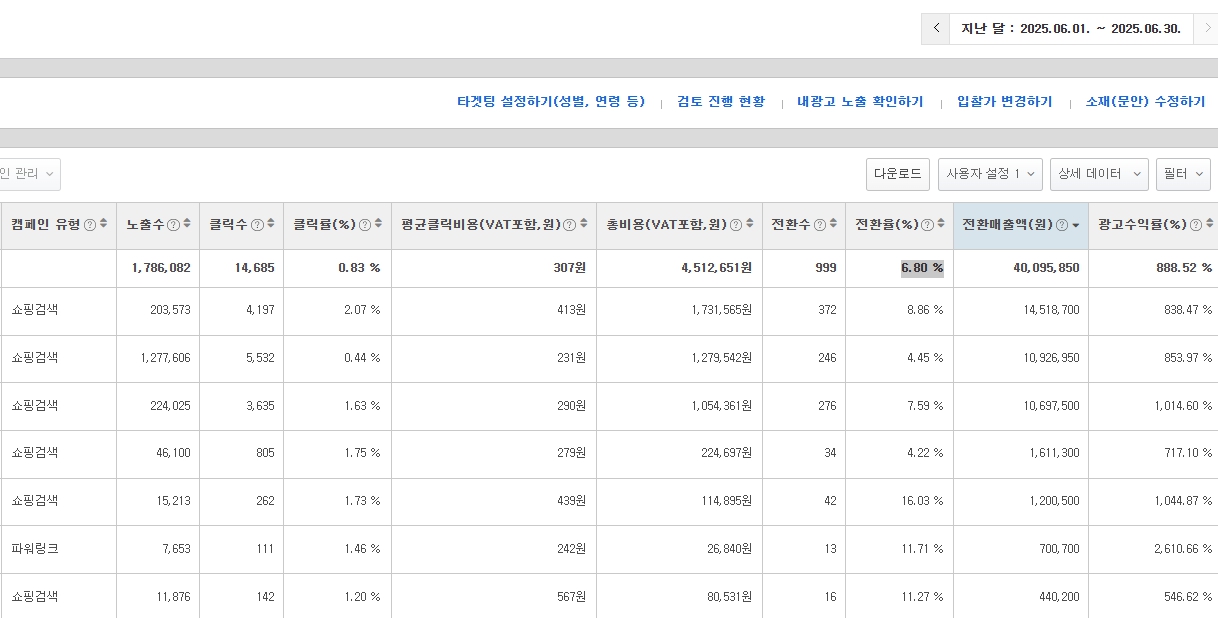Image resolution: width=1218 pixels, height=618 pixels.
Task: Click sort arrows for 전환수 column
Action: 833,224
